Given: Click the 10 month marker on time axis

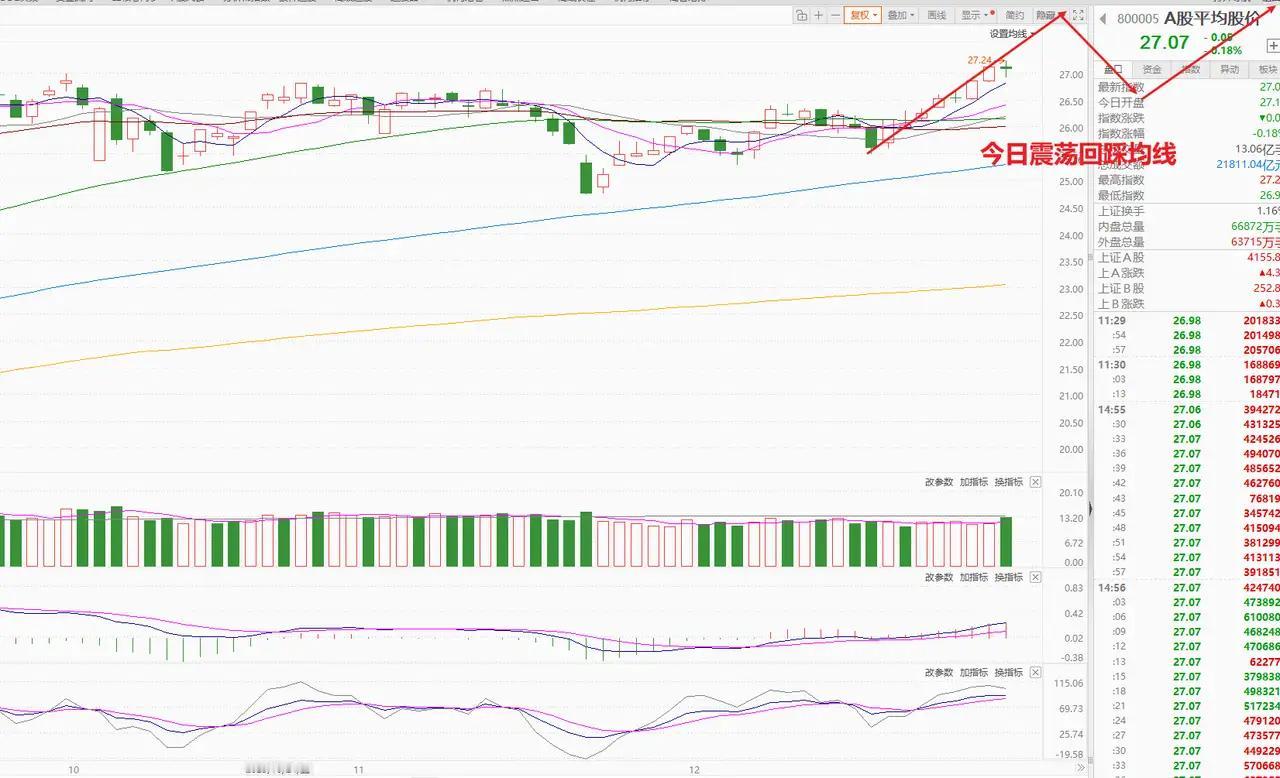Looking at the screenshot, I should pos(73,770).
